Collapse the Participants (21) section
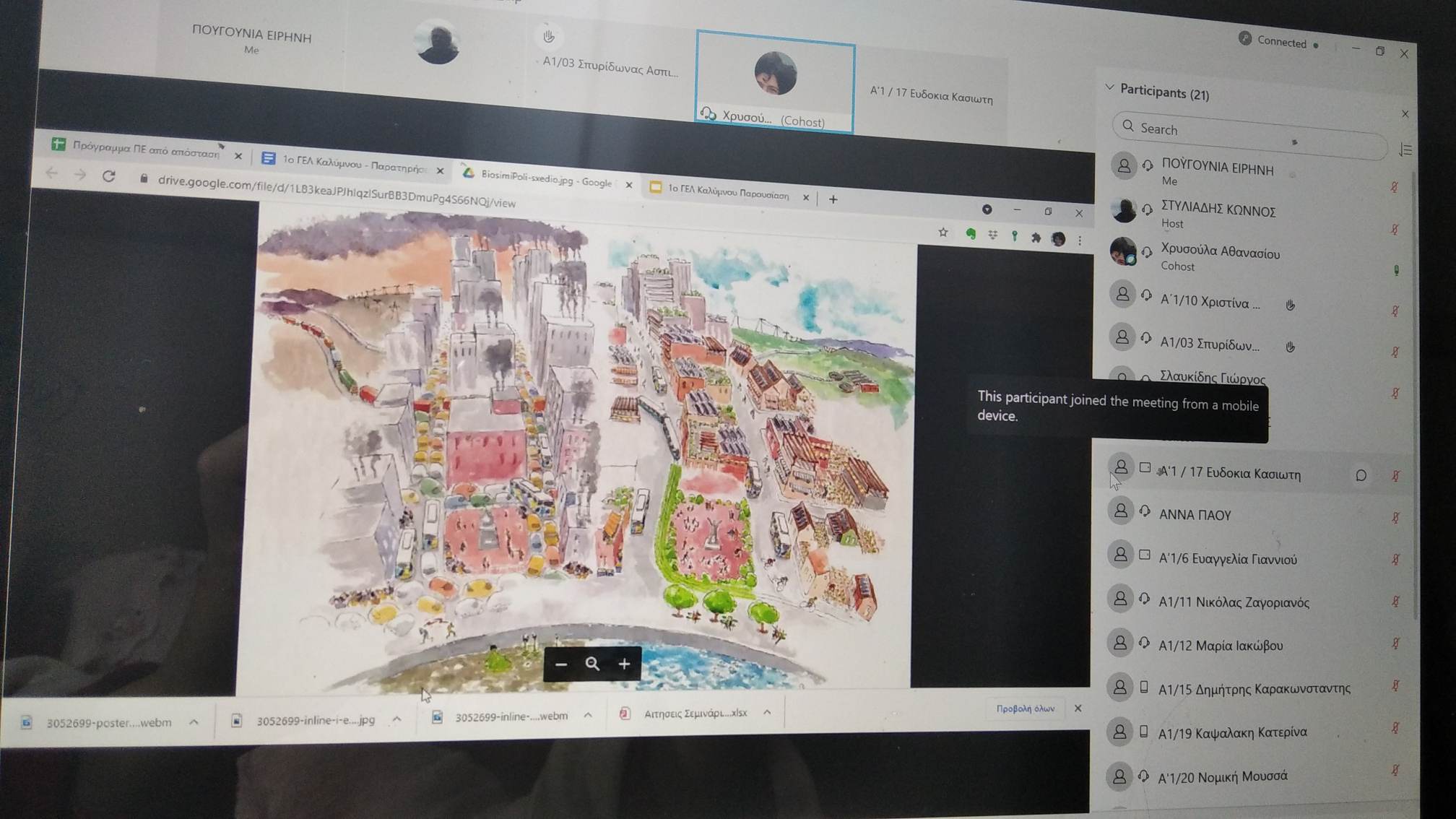This screenshot has height=819, width=1456. 1109,87
